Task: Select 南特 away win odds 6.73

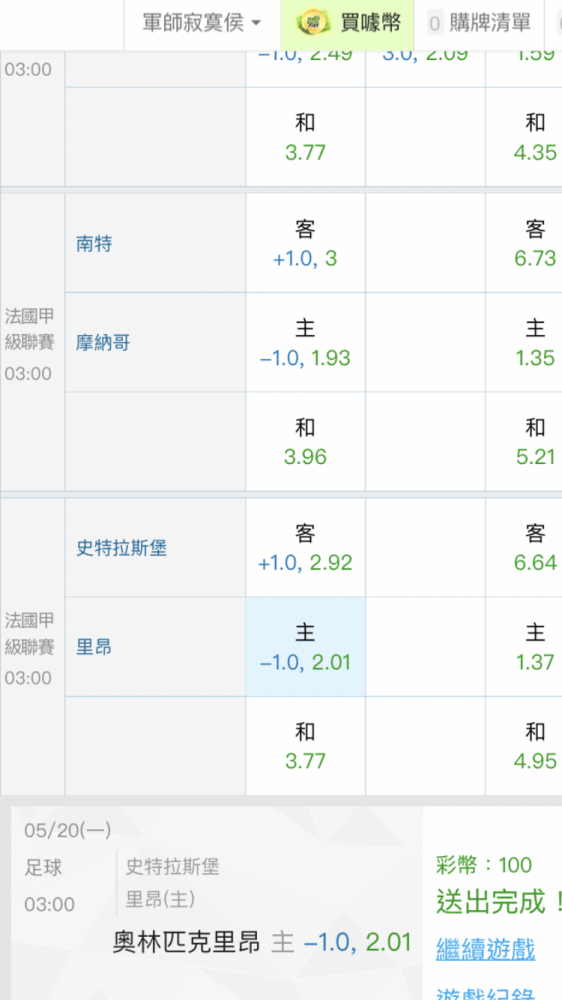Action: (524, 243)
